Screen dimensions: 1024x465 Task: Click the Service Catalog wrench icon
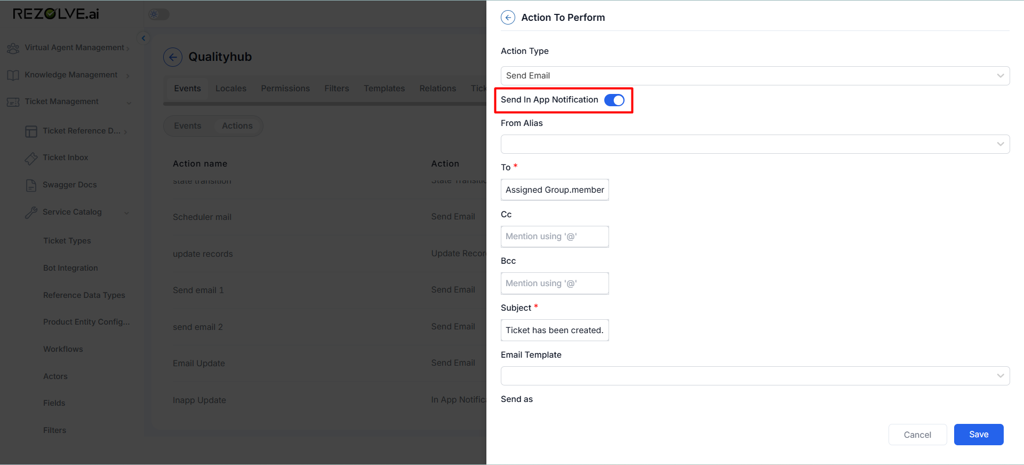31,212
